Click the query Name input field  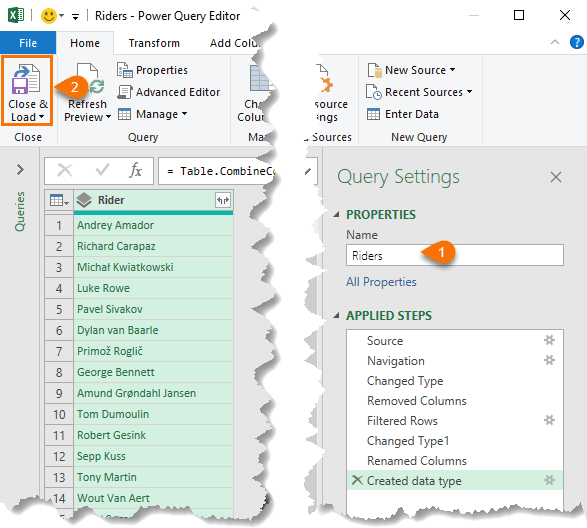click(454, 255)
